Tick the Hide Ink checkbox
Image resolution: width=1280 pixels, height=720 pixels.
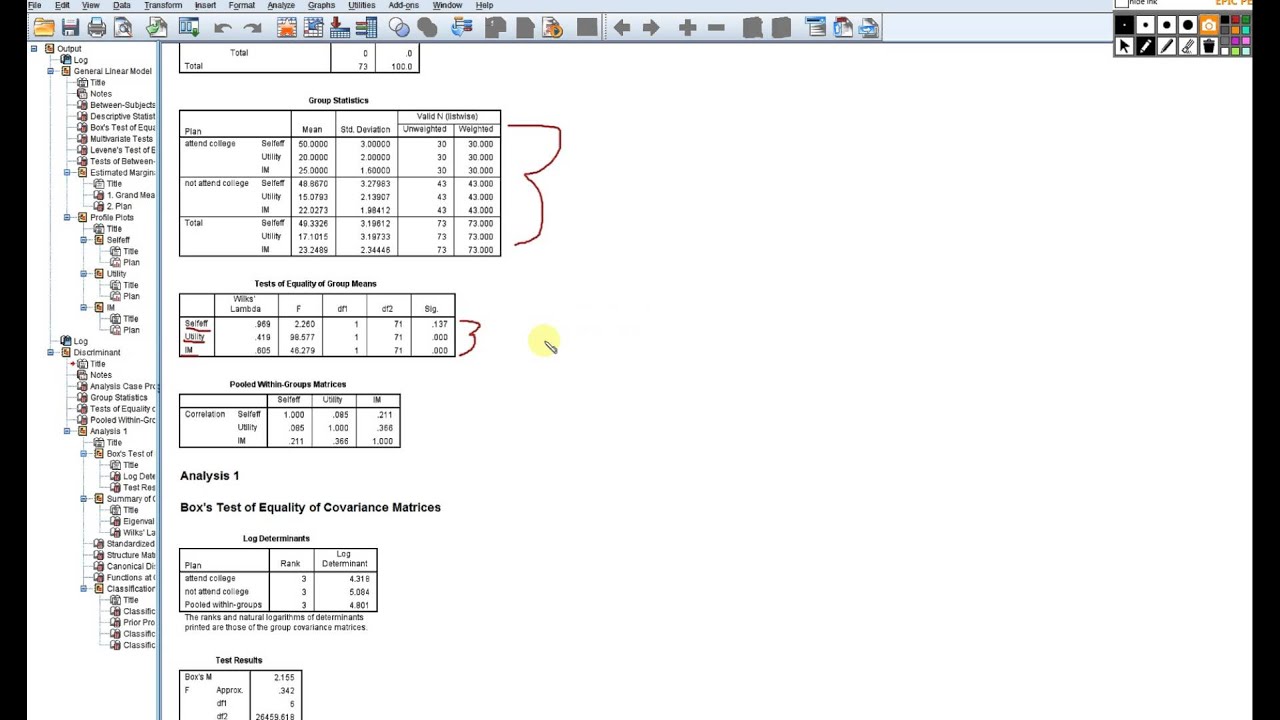tap(1122, 3)
